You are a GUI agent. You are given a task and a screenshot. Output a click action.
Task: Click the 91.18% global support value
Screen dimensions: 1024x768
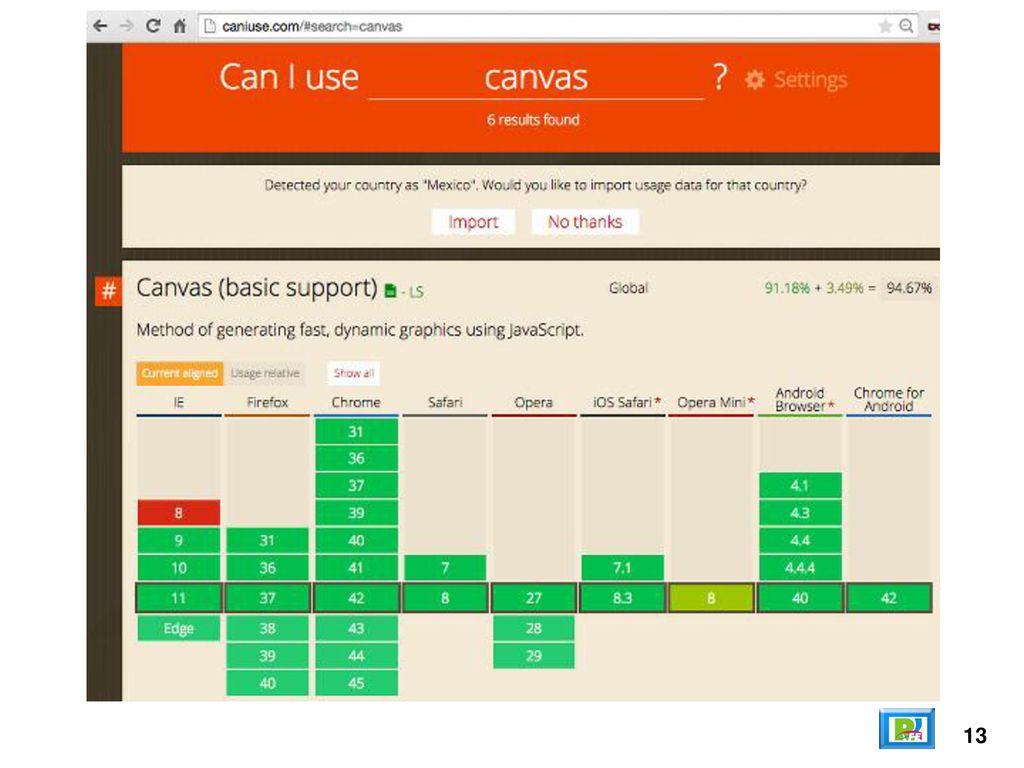tap(787, 288)
